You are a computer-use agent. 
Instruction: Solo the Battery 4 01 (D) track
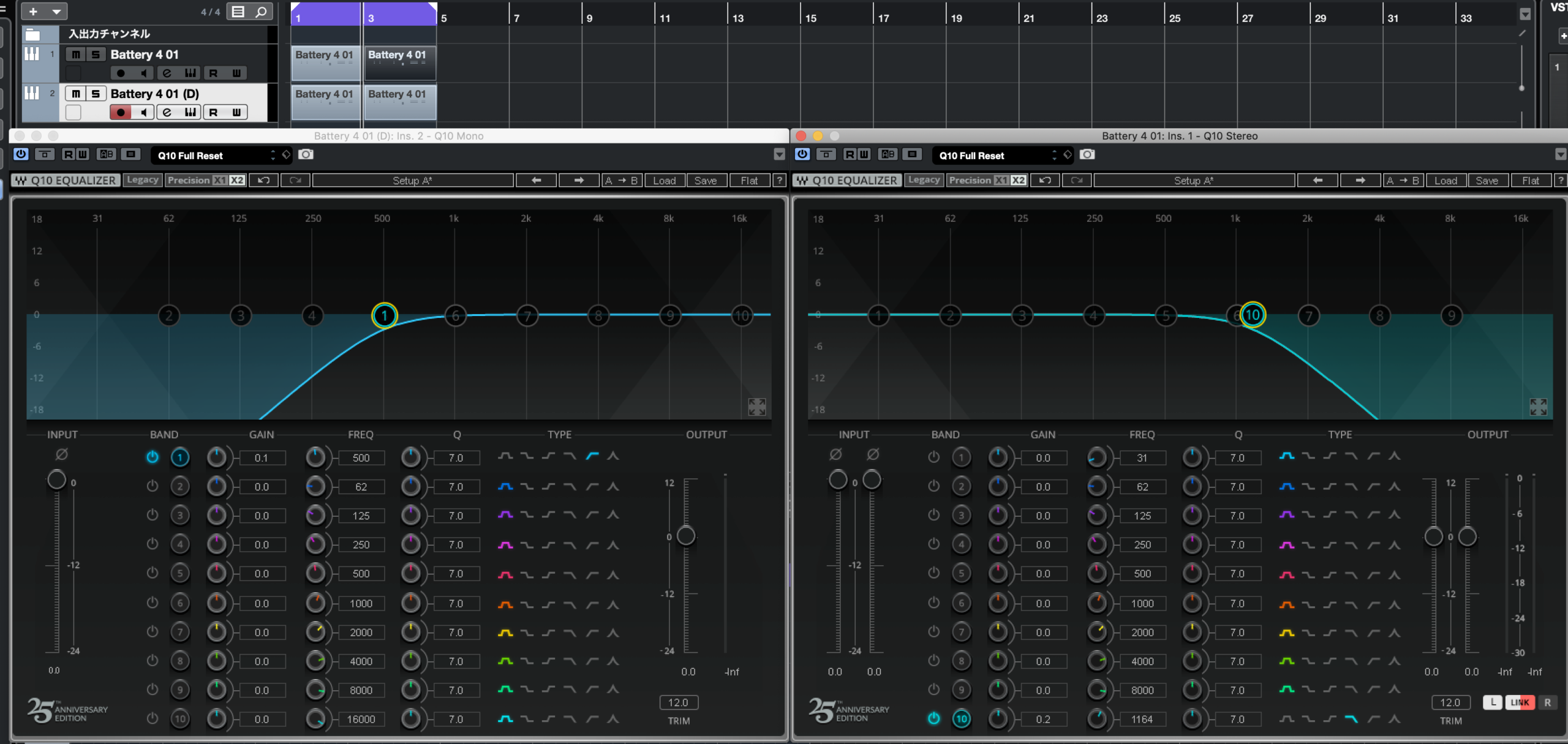(96, 94)
